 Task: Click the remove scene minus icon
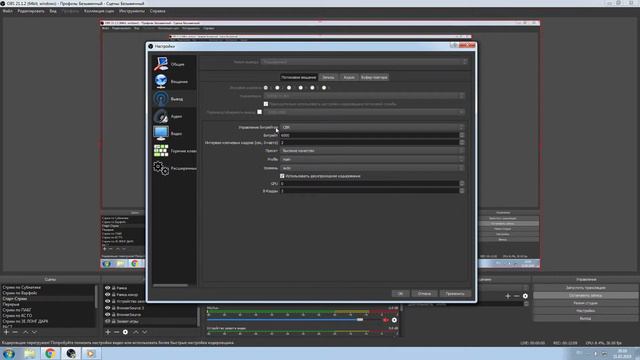[x=15, y=332]
